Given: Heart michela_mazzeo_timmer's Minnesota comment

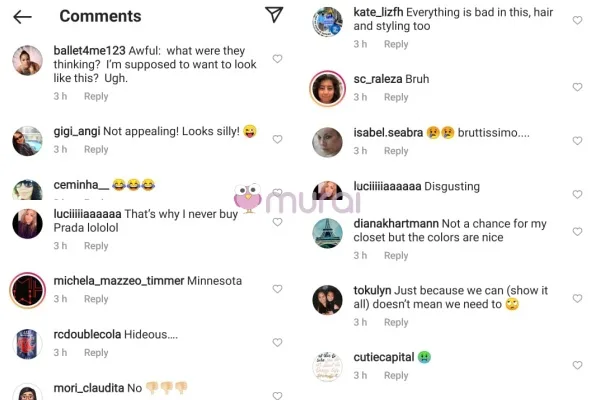Looking at the screenshot, I should pos(278,289).
